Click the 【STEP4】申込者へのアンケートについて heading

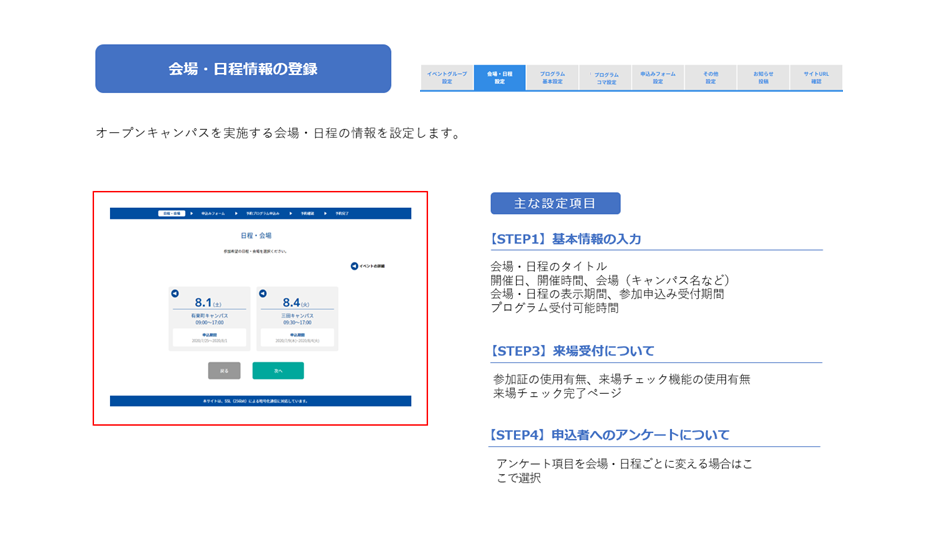(x=609, y=435)
